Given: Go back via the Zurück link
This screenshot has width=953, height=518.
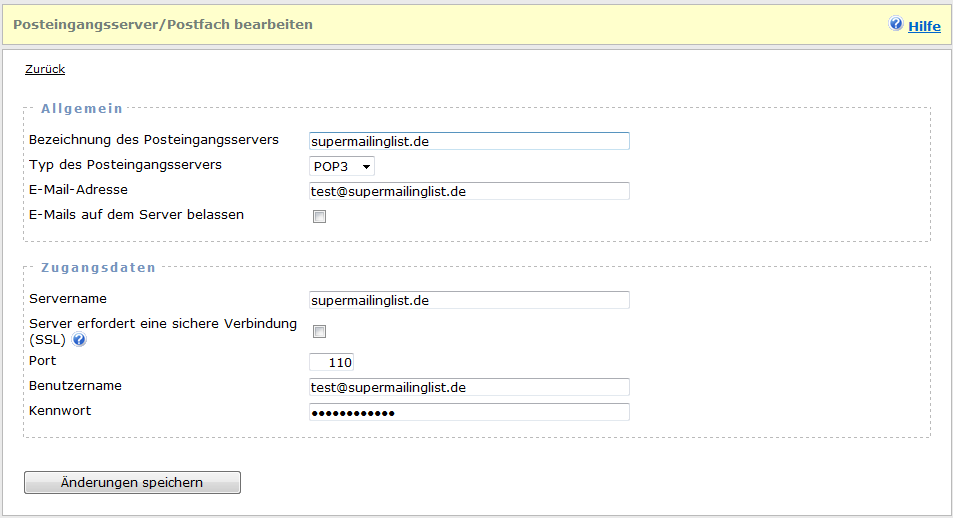Looking at the screenshot, I should pyautogui.click(x=45, y=69).
